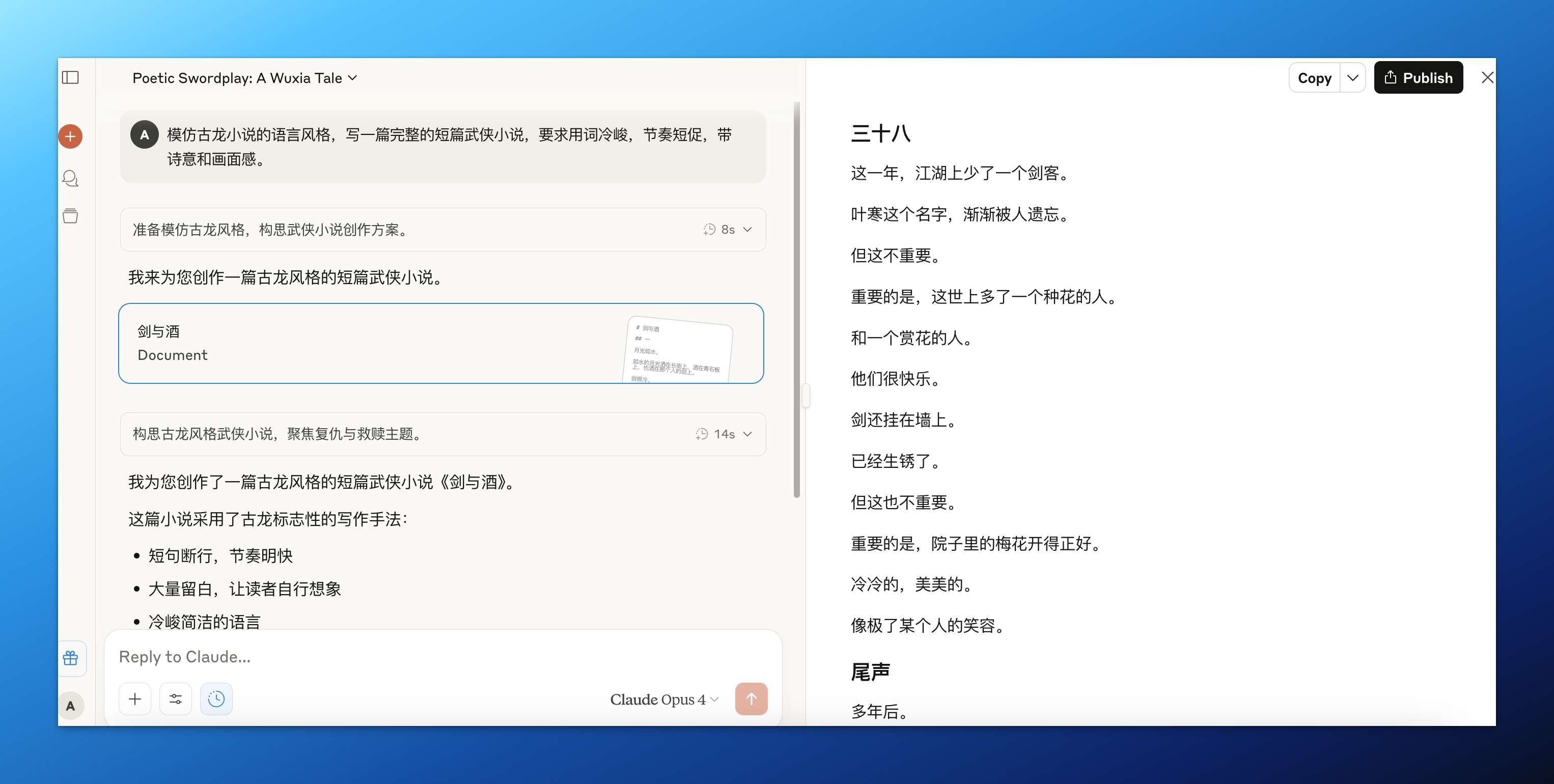The height and width of the screenshot is (784, 1554).
Task: Open Claude Opus 4 model selector
Action: coord(663,699)
